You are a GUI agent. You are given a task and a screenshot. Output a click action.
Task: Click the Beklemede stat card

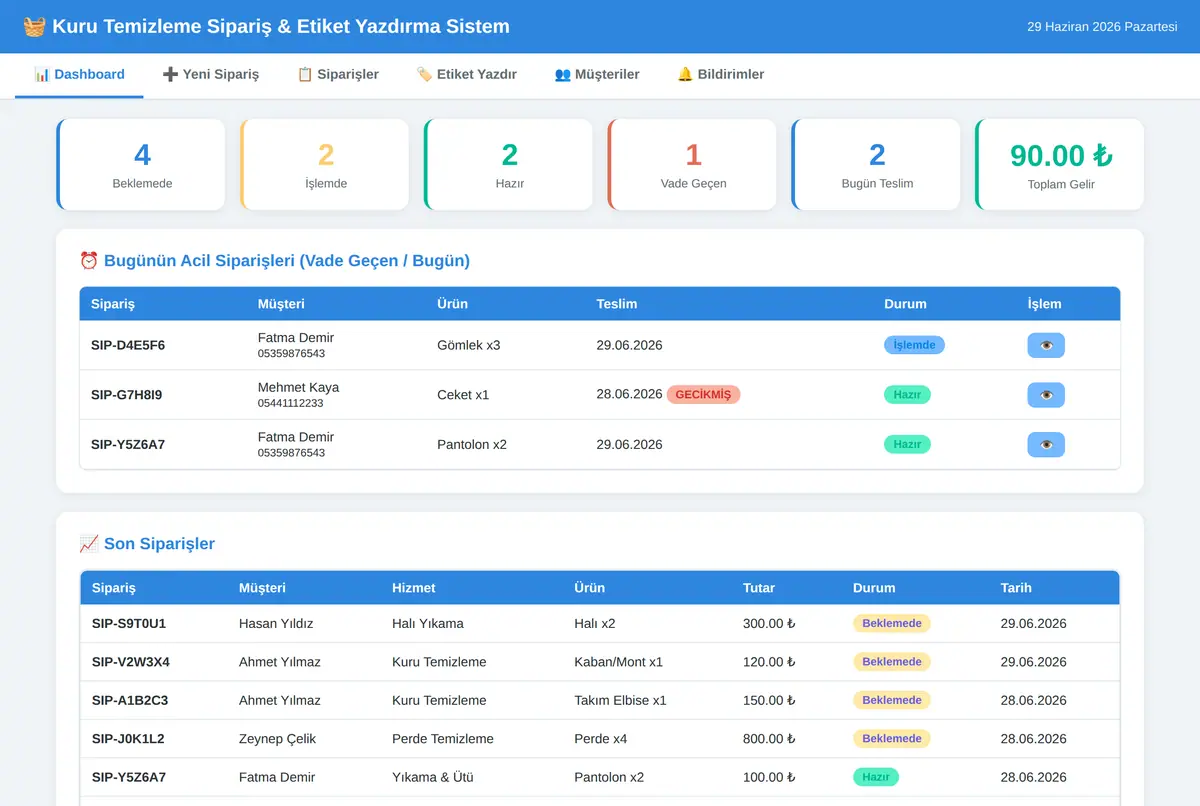pos(141,165)
